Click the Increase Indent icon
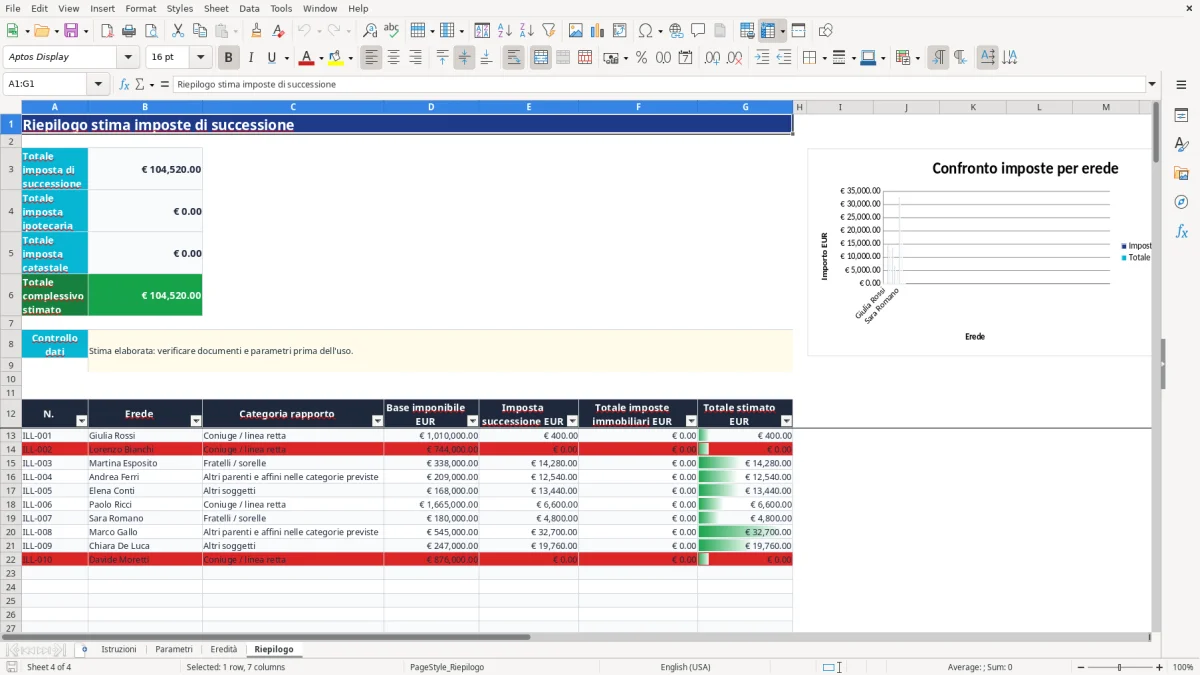Viewport: 1200px width, 675px height. pos(762,58)
